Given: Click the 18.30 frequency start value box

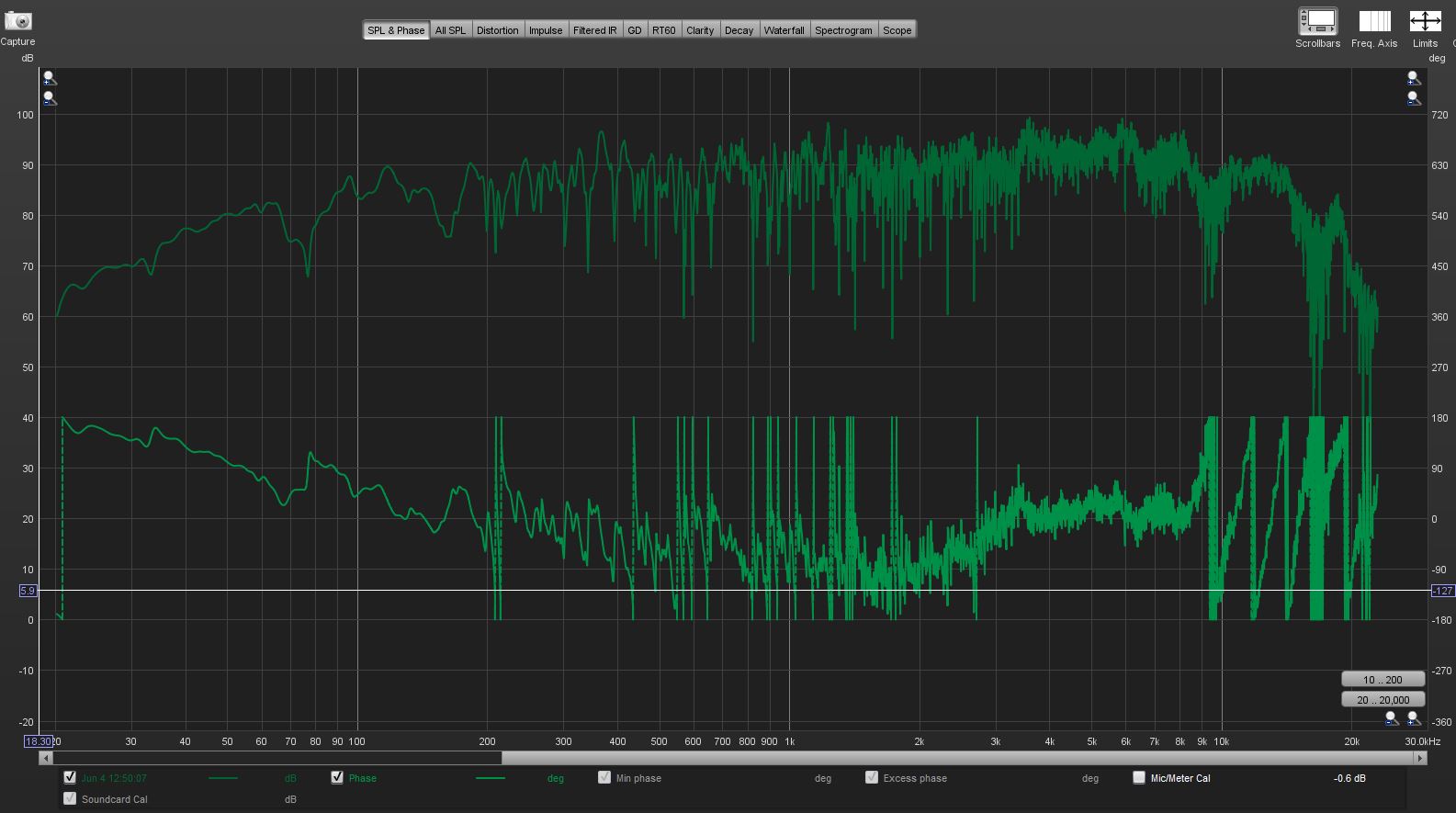Looking at the screenshot, I should click(38, 741).
